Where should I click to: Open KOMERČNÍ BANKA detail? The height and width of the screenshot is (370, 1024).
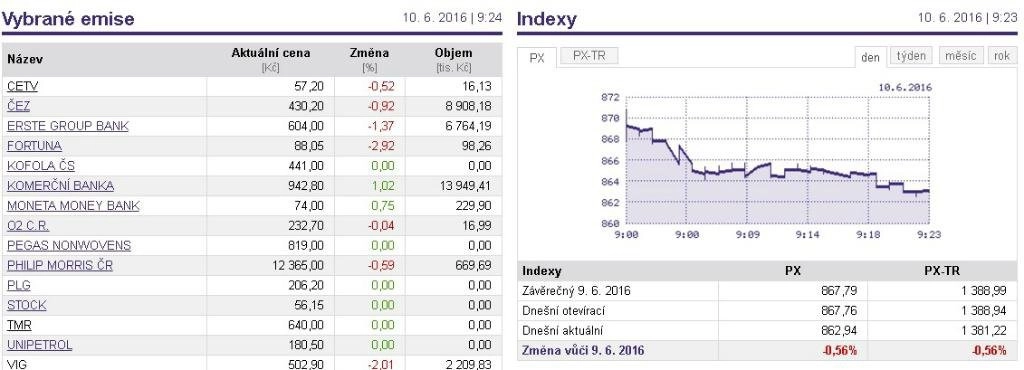tap(60, 186)
